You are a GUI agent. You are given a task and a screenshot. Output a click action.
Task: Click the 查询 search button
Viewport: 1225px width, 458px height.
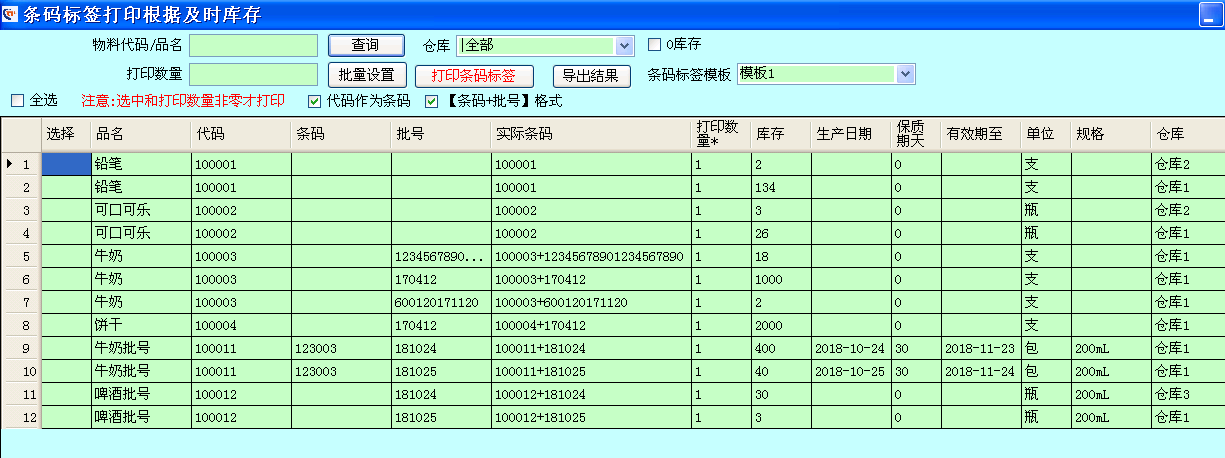point(365,45)
